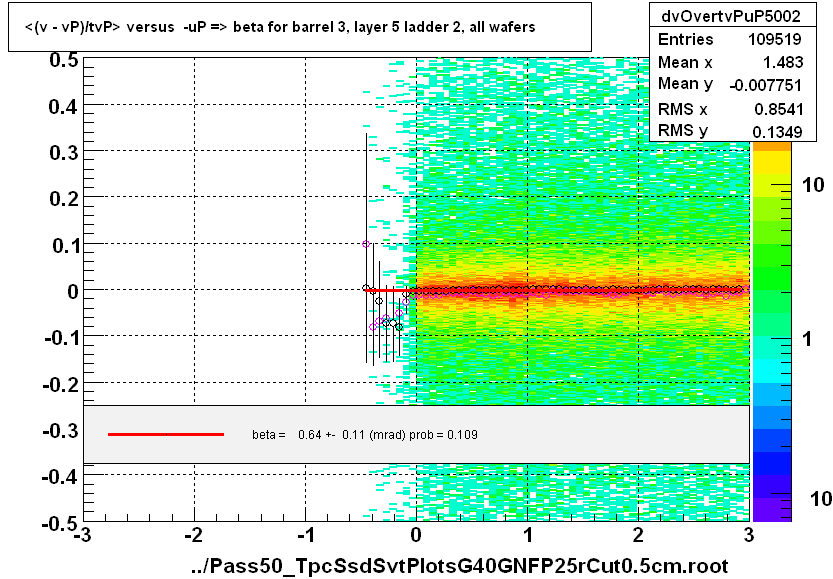Click the y-axis label -0.4
Screen dimensions: 833x579
(x=61, y=477)
